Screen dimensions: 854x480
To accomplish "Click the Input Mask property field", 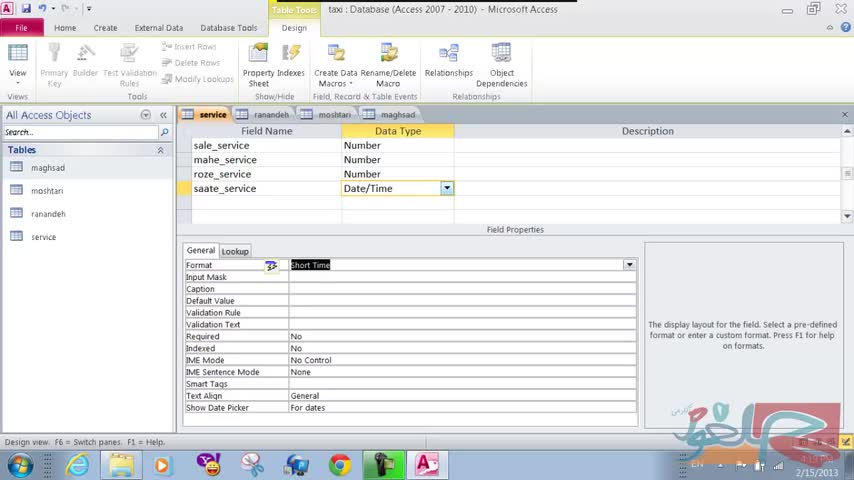I will point(462,277).
